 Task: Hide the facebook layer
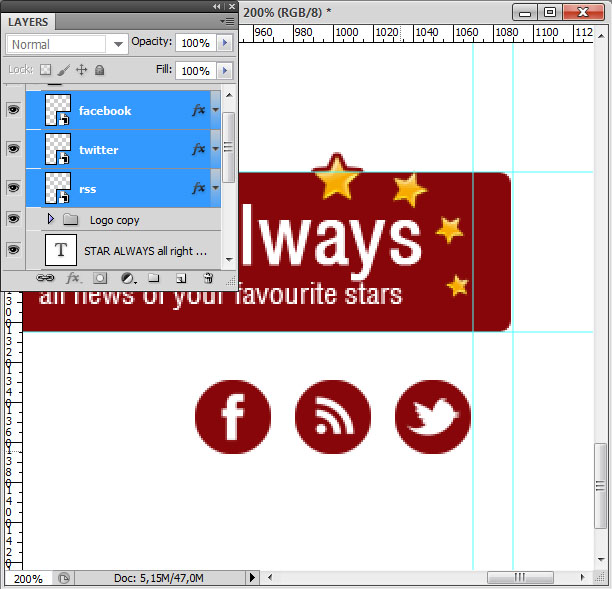pyautogui.click(x=14, y=110)
